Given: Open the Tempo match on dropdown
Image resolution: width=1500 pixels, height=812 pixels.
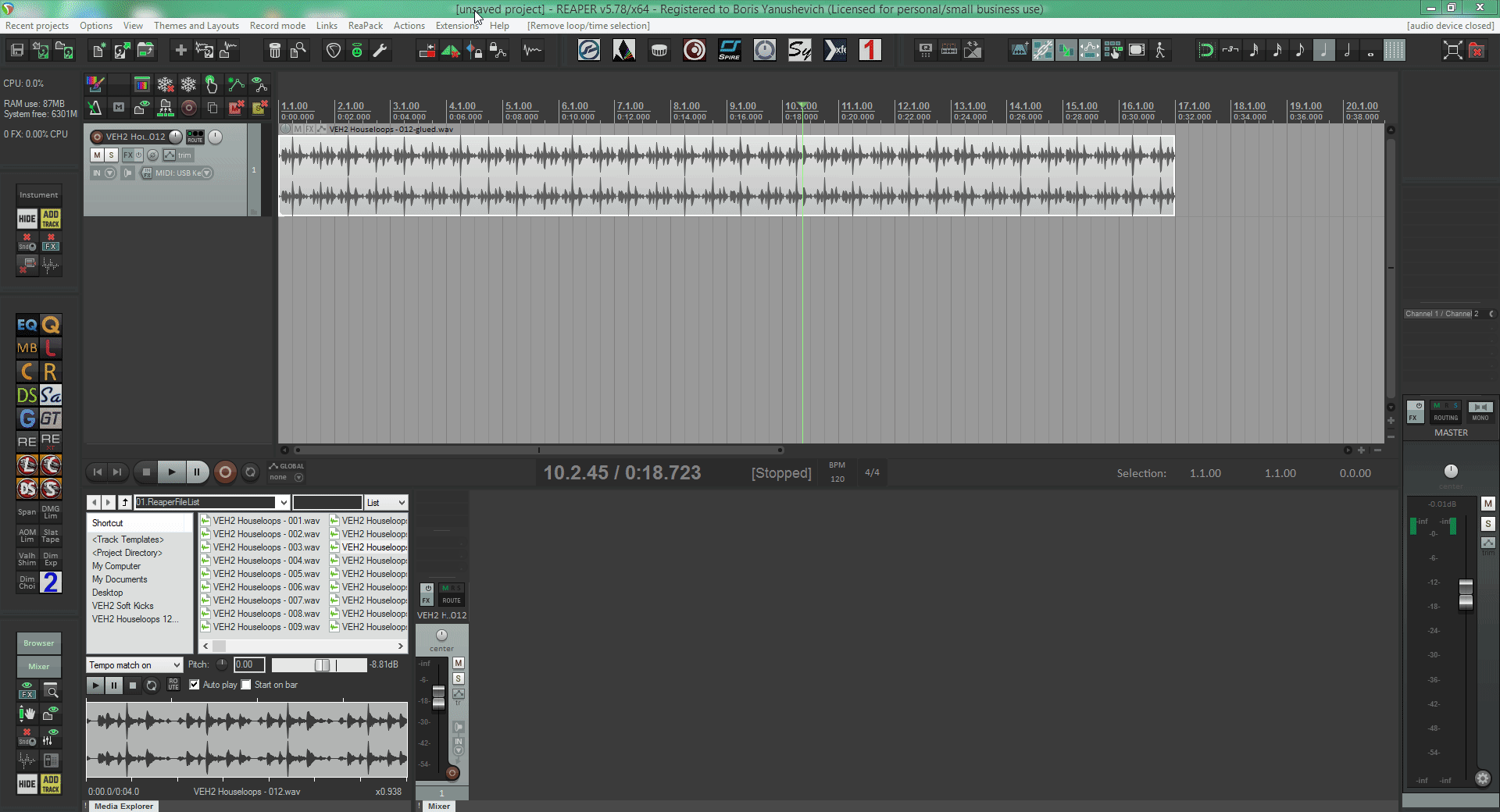Looking at the screenshot, I should pyautogui.click(x=134, y=665).
